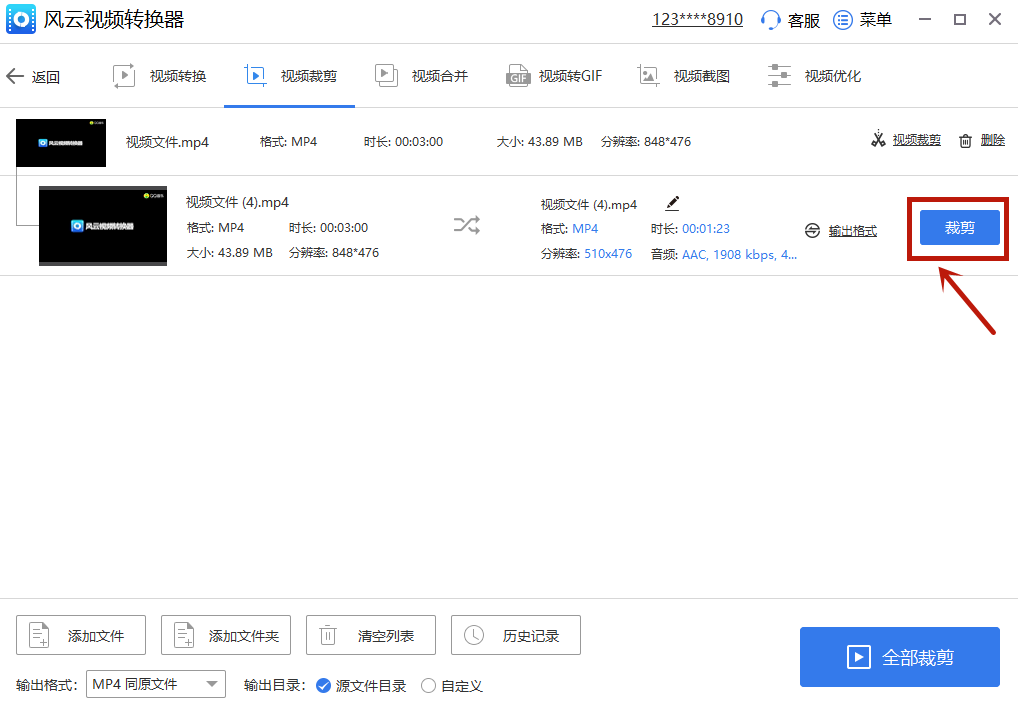The image size is (1018, 713).
Task: Click the account number 123****8910
Action: click(x=697, y=19)
